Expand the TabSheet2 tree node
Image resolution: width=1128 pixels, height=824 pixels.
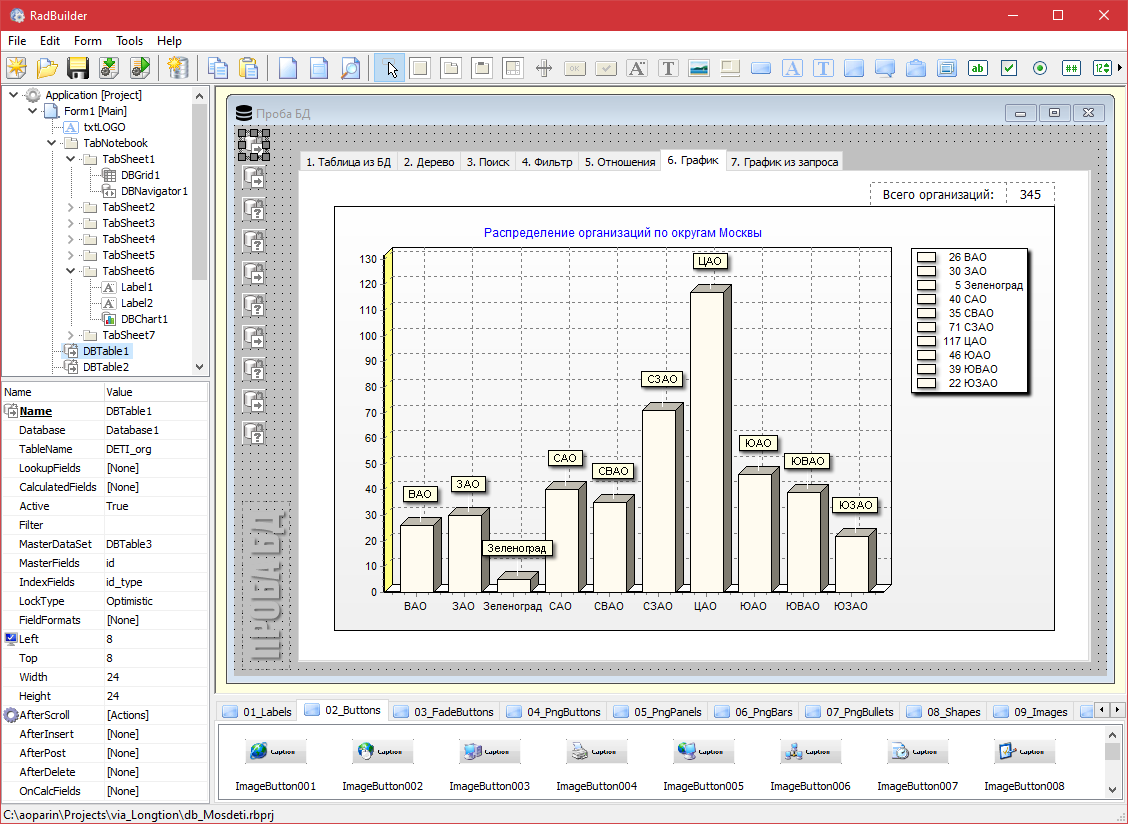(71, 207)
